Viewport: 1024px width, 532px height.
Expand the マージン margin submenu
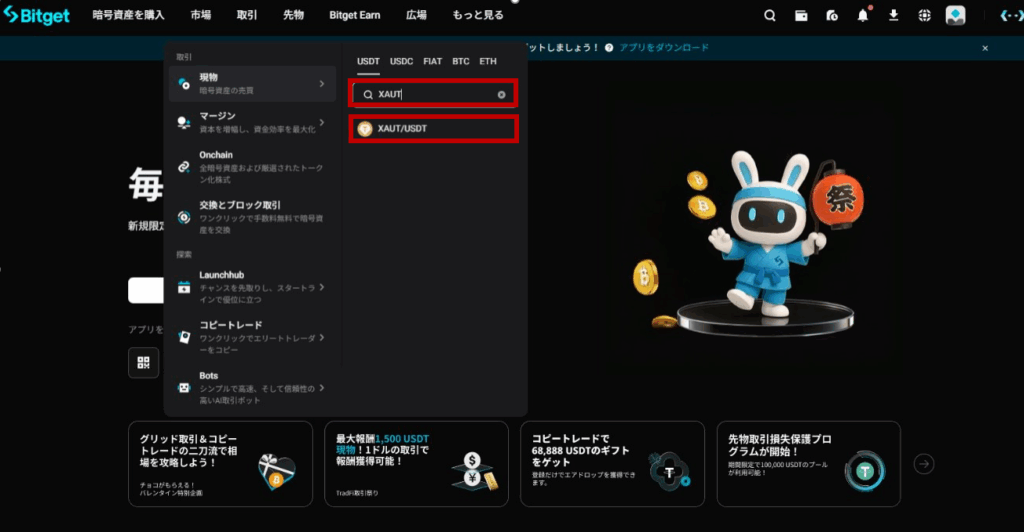[321, 123]
